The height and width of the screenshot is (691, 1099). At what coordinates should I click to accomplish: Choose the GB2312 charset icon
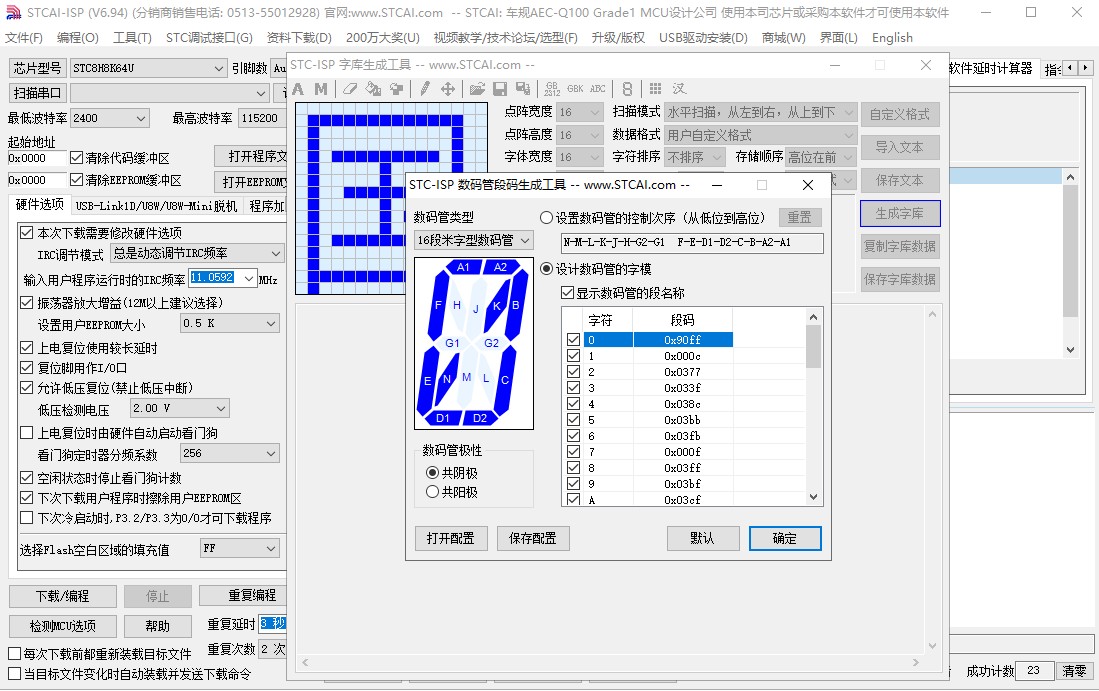coord(552,89)
